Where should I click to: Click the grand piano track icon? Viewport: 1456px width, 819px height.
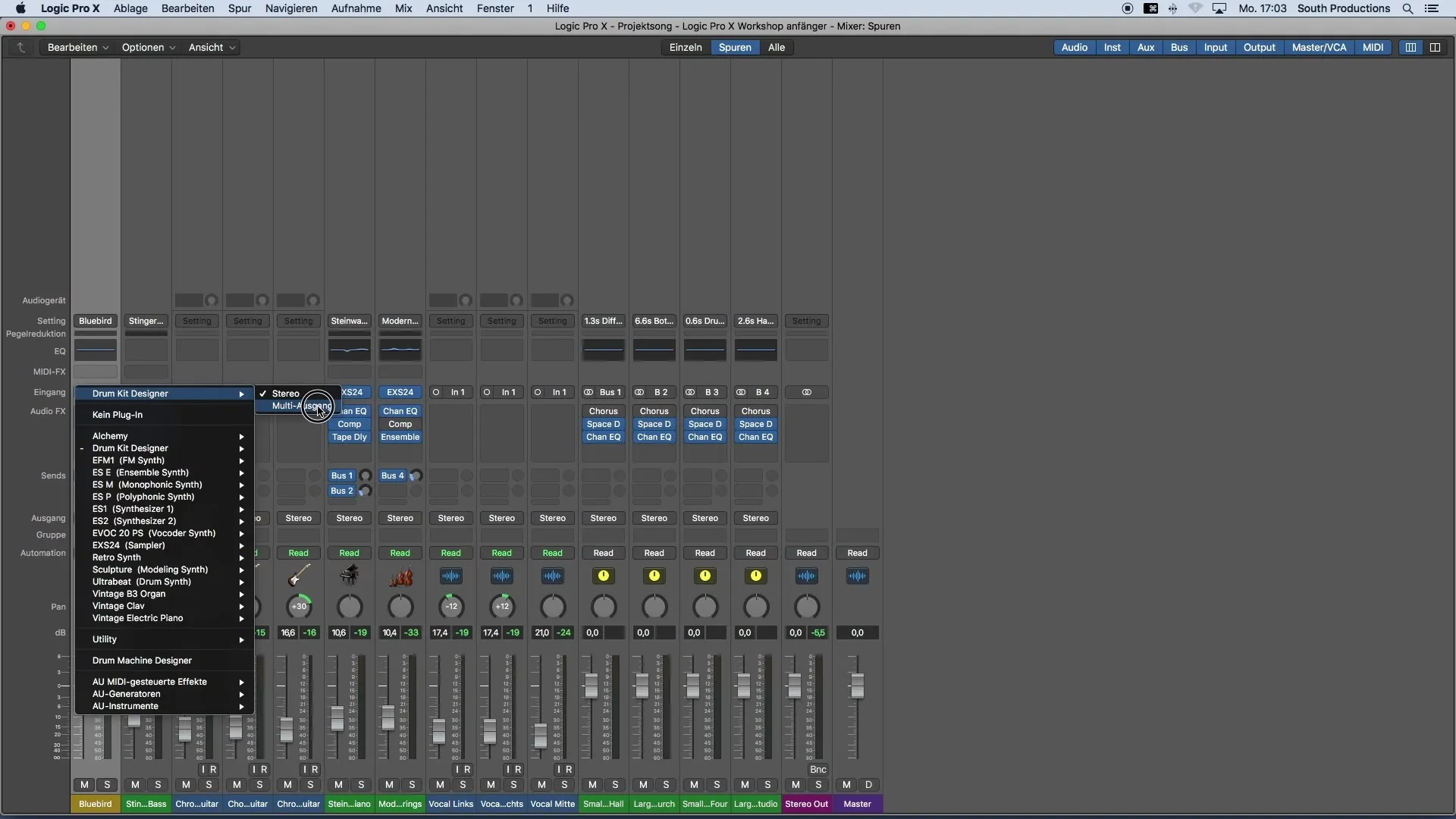coord(350,576)
